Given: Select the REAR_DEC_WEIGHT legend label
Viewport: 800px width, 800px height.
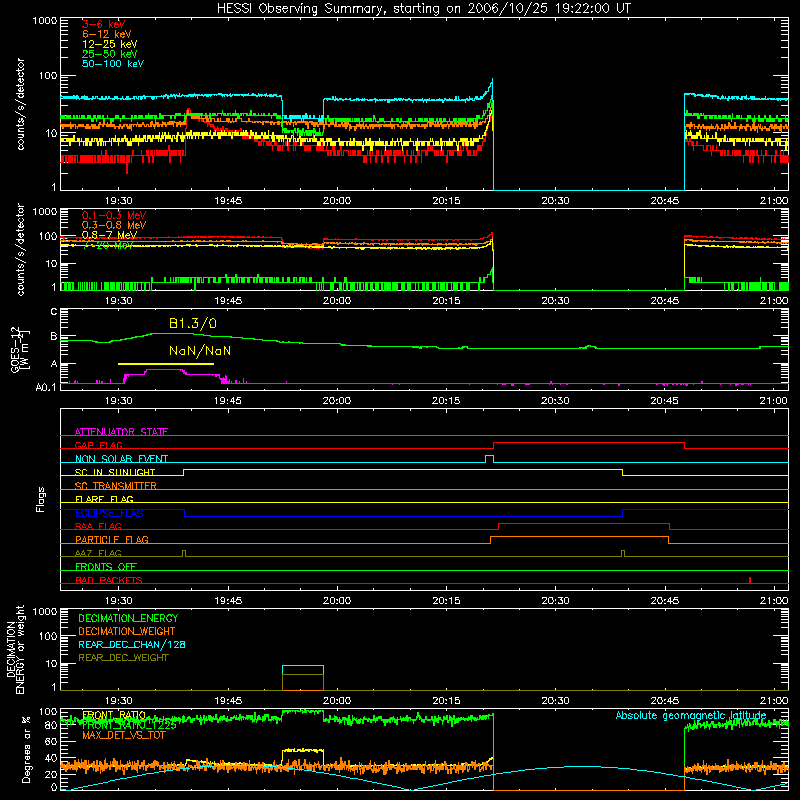Looking at the screenshot, I should click(123, 658).
